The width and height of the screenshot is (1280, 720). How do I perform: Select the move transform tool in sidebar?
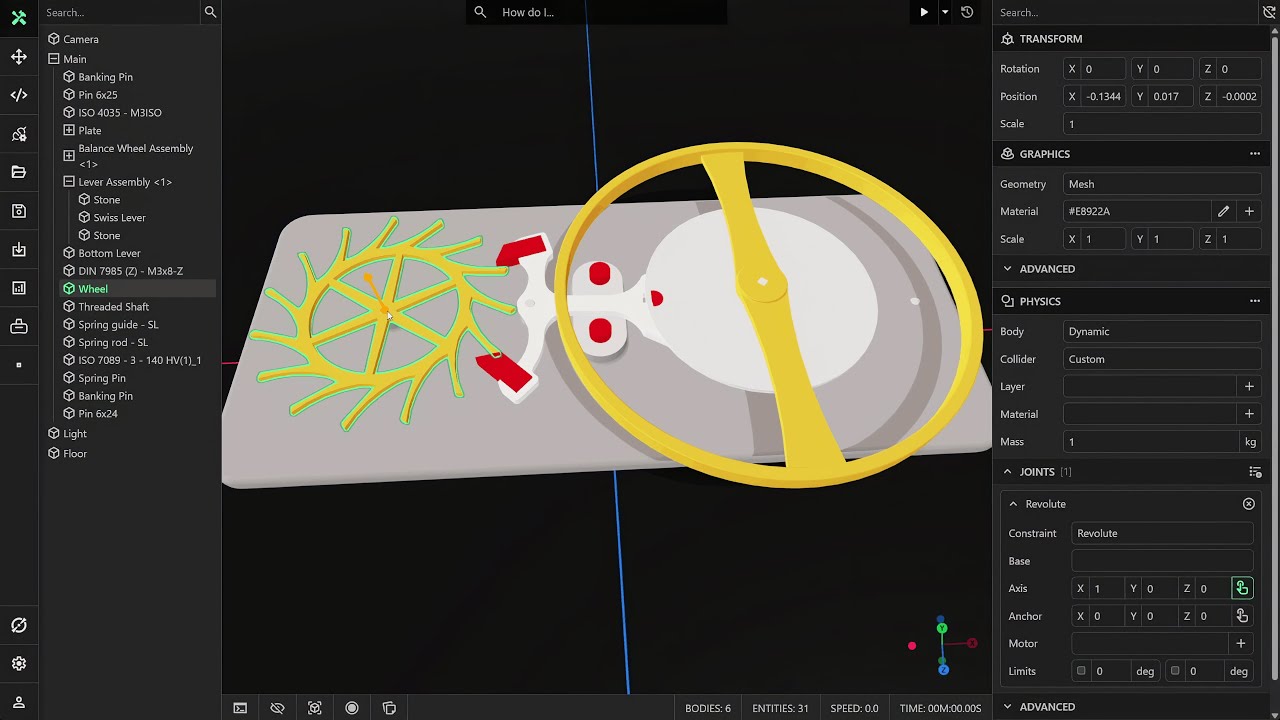19,57
